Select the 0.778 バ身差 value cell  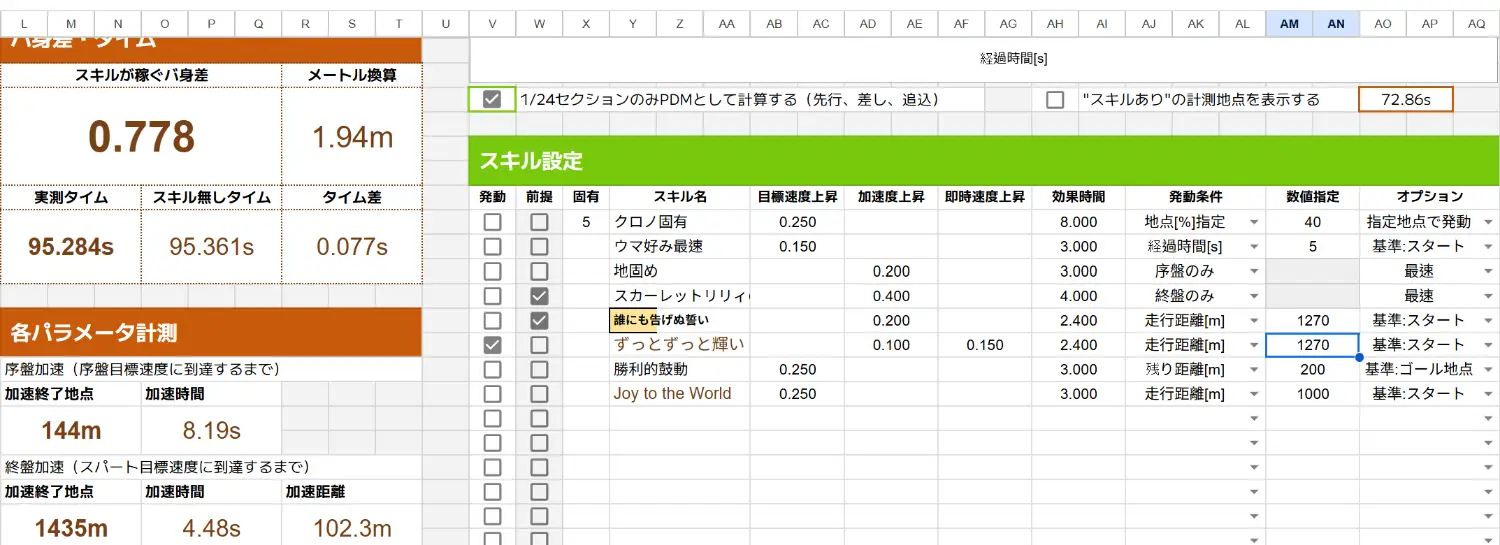(141, 137)
